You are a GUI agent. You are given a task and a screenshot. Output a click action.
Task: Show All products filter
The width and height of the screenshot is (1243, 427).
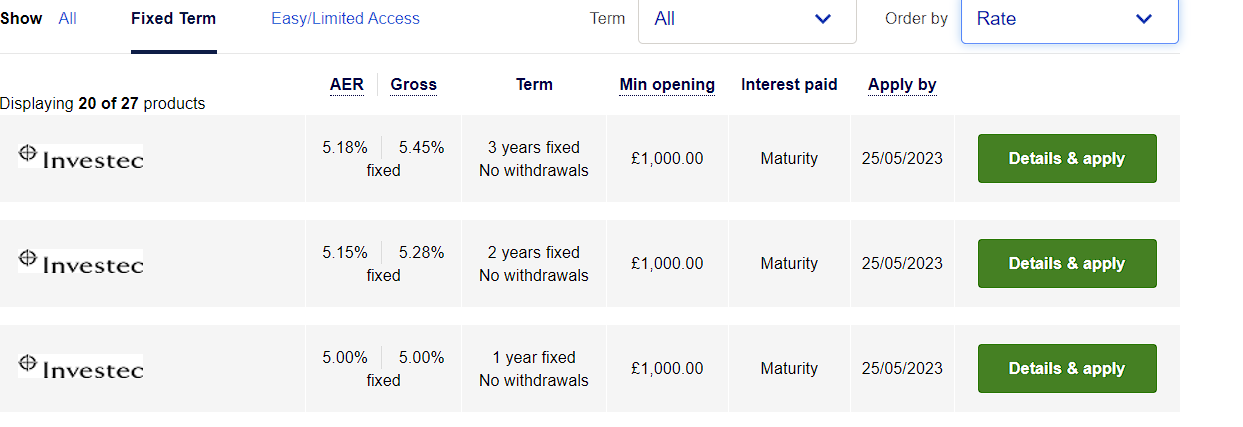click(67, 18)
